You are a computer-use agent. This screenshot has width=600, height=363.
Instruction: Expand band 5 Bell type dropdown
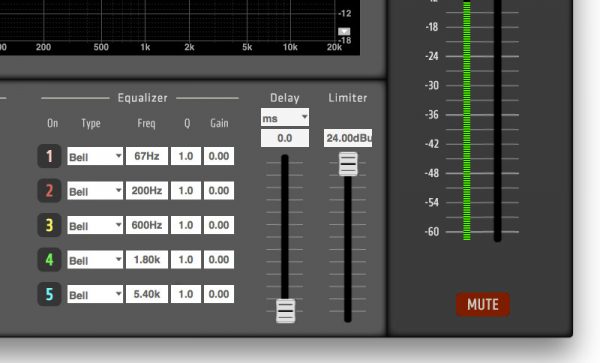[95, 294]
